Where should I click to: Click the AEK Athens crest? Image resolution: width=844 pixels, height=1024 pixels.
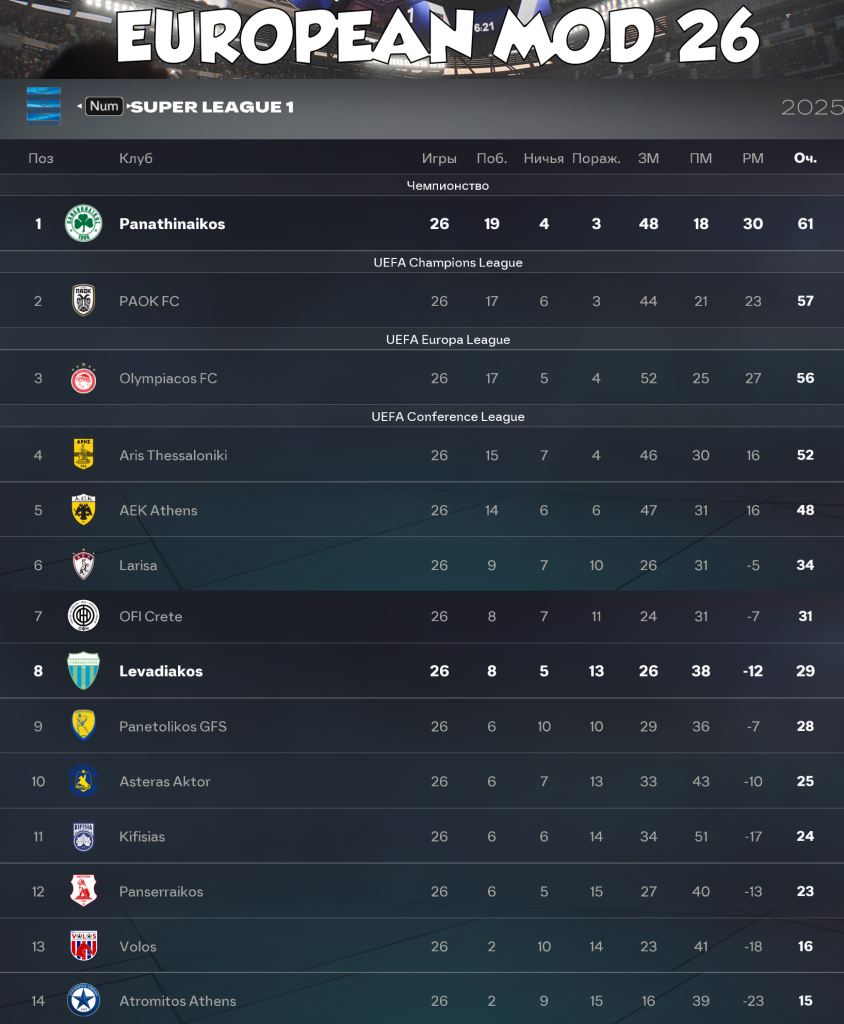[83, 510]
